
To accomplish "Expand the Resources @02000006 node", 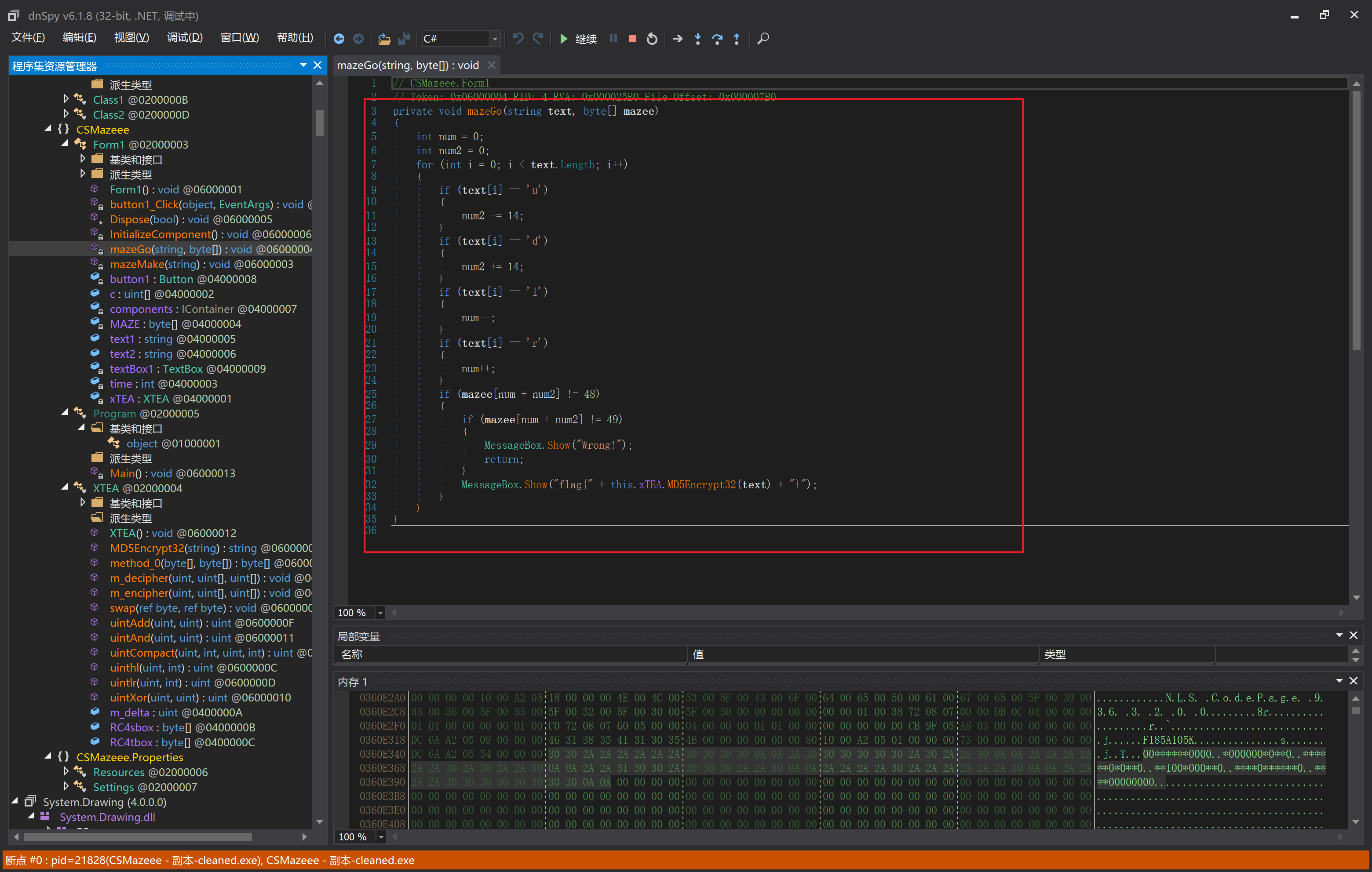I will click(66, 771).
